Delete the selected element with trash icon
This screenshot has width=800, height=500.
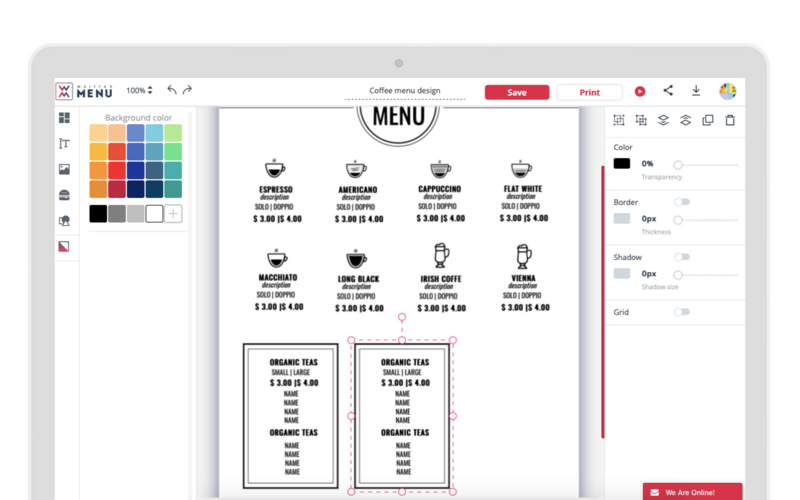tap(730, 120)
